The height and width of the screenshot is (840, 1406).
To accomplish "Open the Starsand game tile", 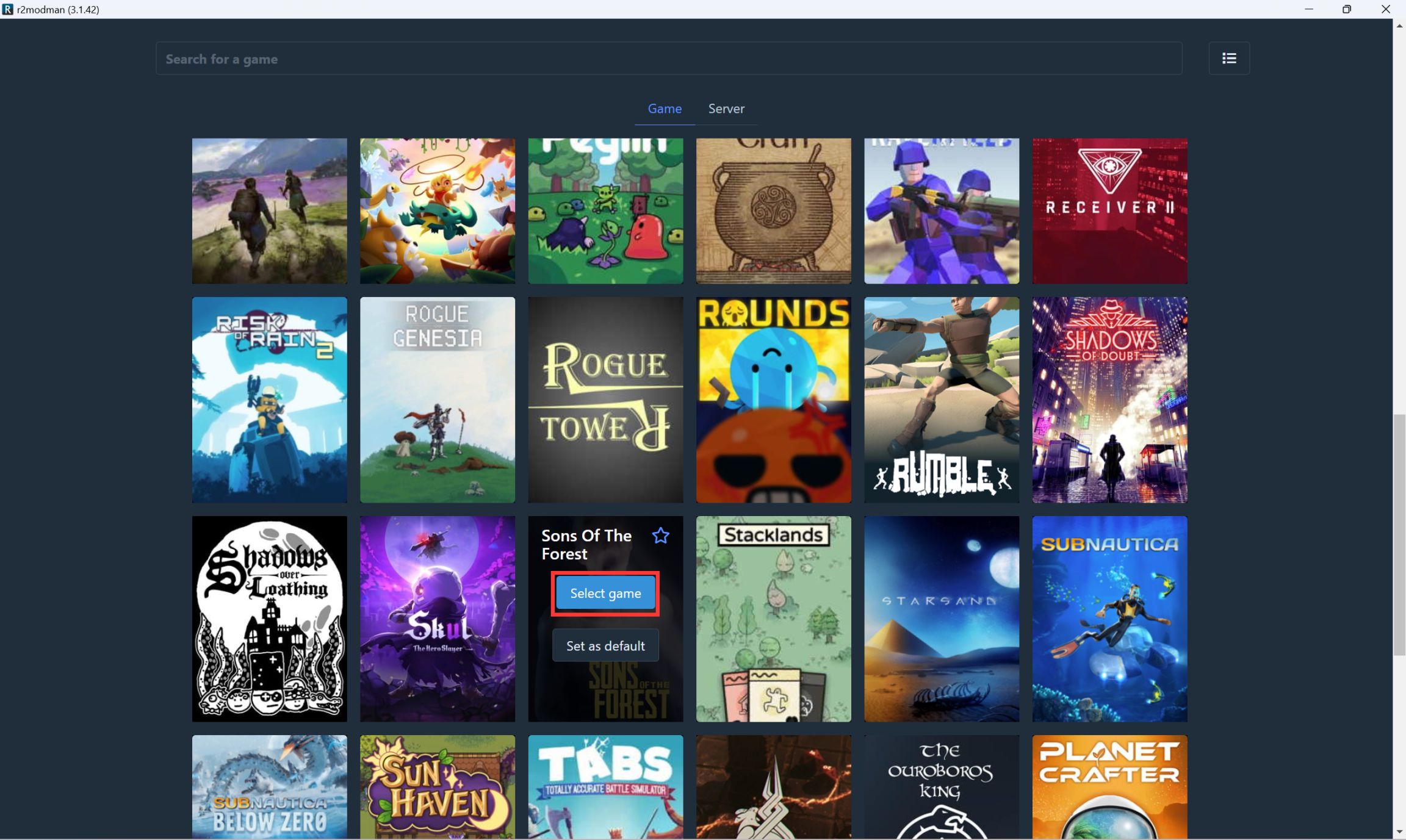I will pyautogui.click(x=942, y=619).
